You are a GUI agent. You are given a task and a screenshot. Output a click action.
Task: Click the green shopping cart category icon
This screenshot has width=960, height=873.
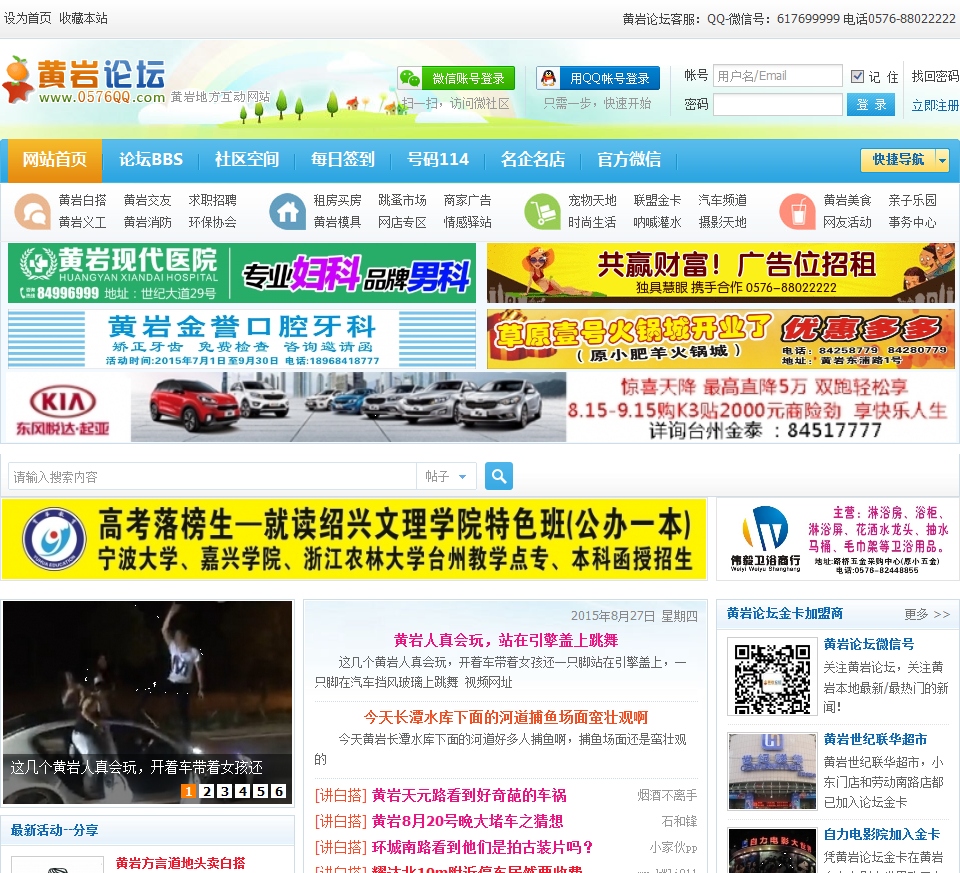pos(542,211)
